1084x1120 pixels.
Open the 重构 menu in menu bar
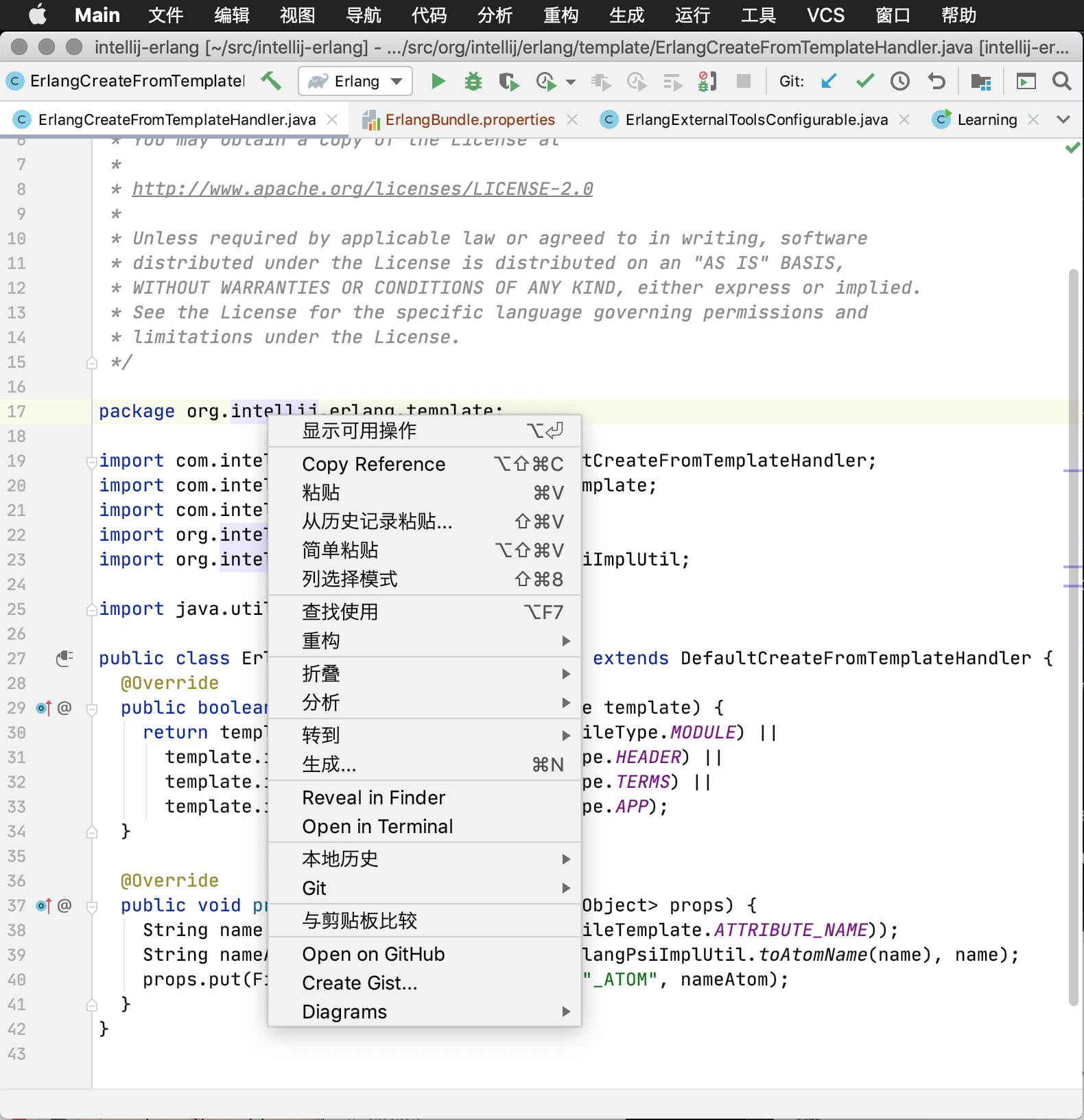561,15
